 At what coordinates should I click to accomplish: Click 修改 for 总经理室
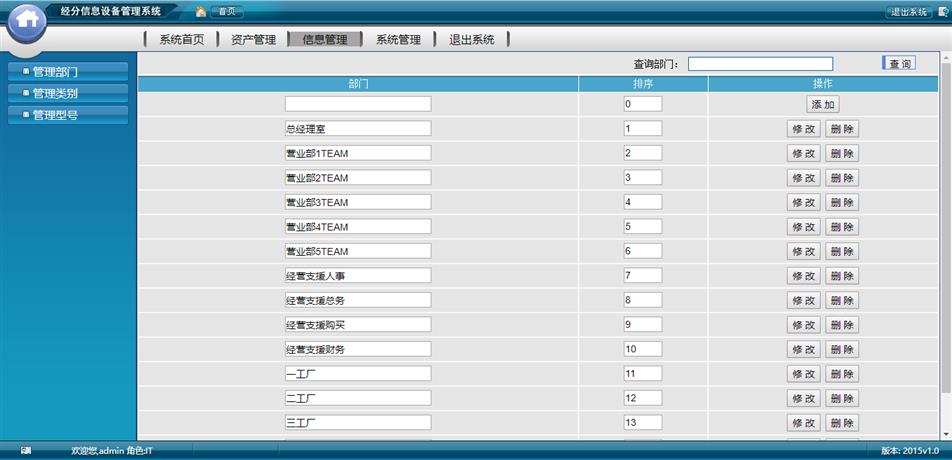click(x=804, y=129)
